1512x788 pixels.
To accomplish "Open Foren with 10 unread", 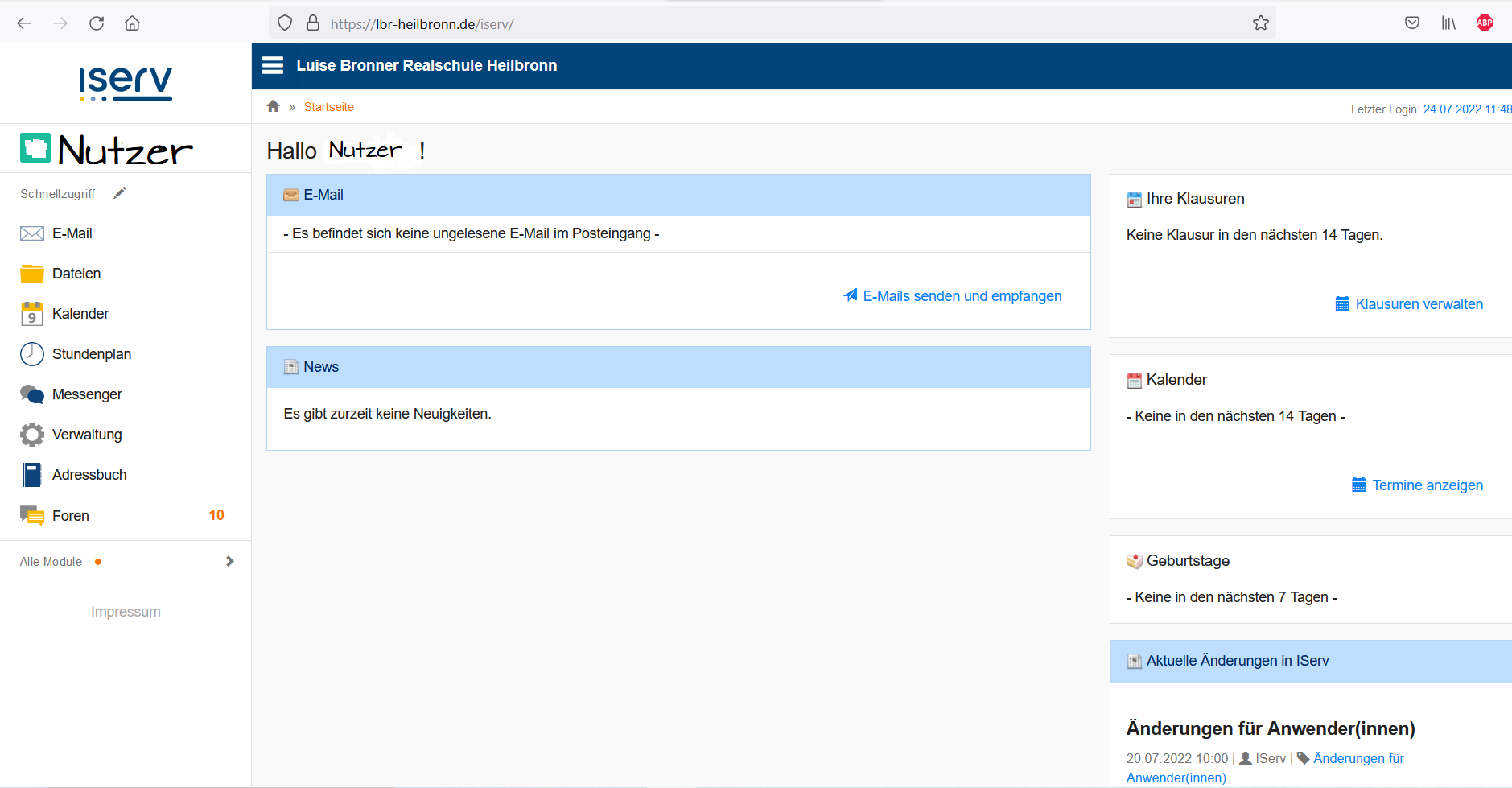I will click(71, 516).
